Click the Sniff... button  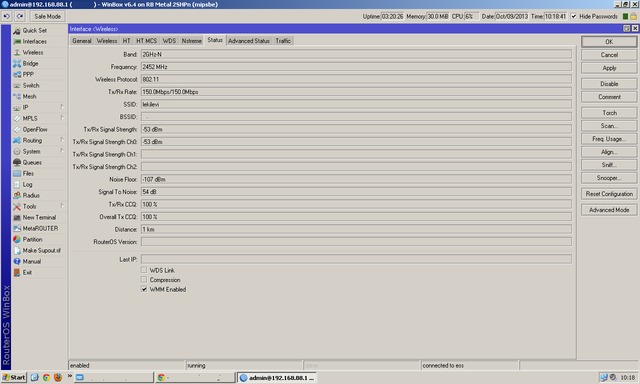click(609, 165)
